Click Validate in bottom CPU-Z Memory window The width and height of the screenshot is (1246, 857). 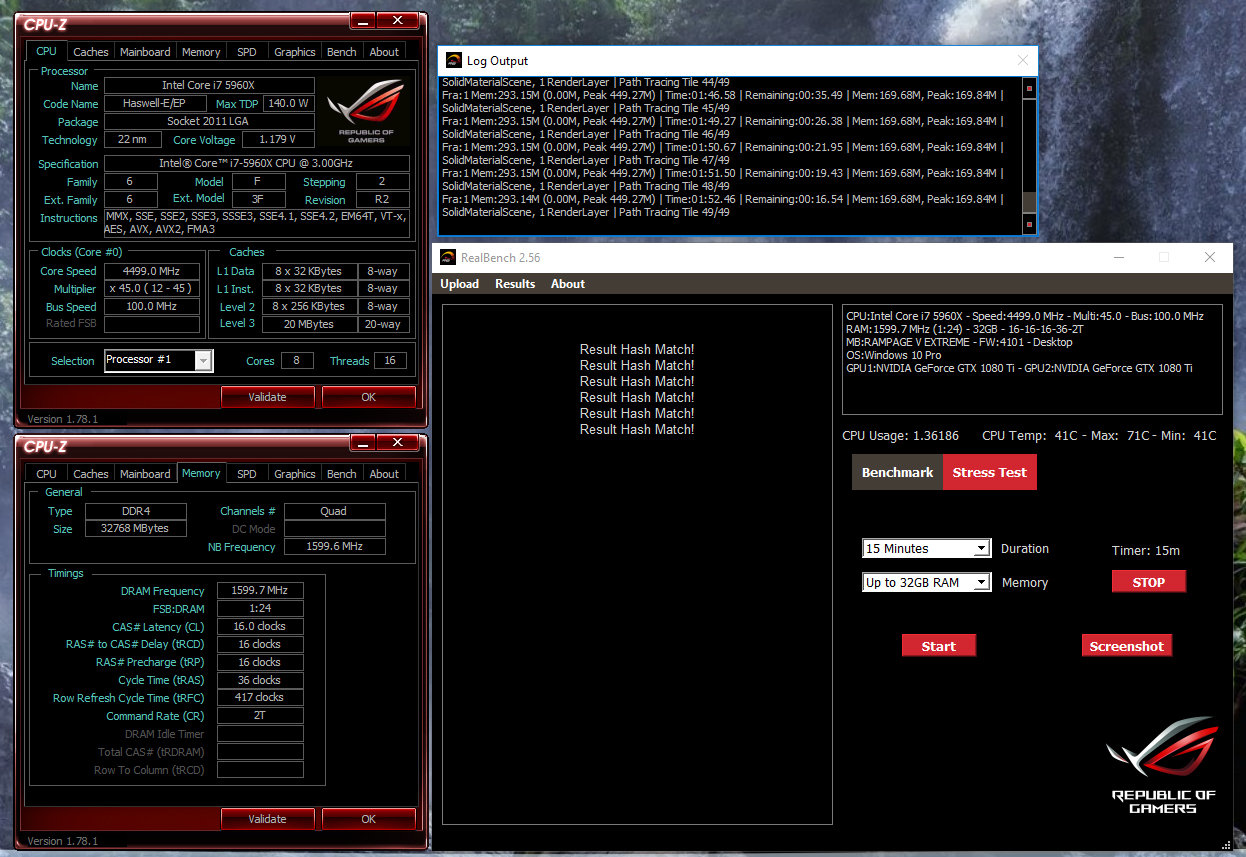tap(268, 819)
